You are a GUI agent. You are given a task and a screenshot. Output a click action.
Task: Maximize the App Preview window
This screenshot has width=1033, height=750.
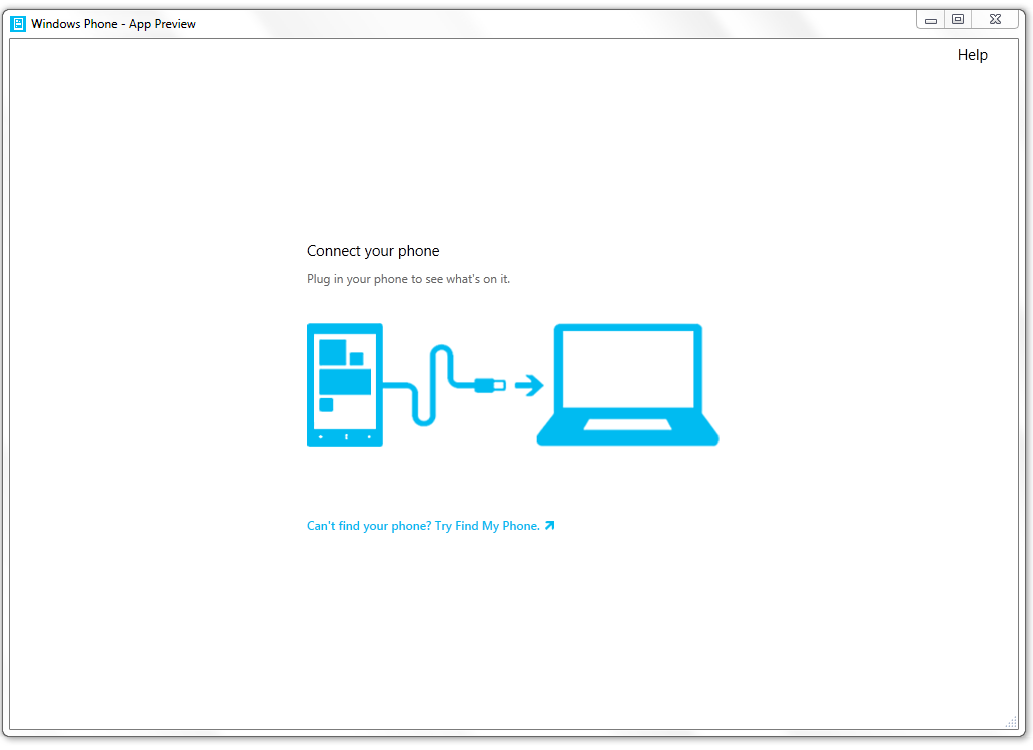[958, 20]
